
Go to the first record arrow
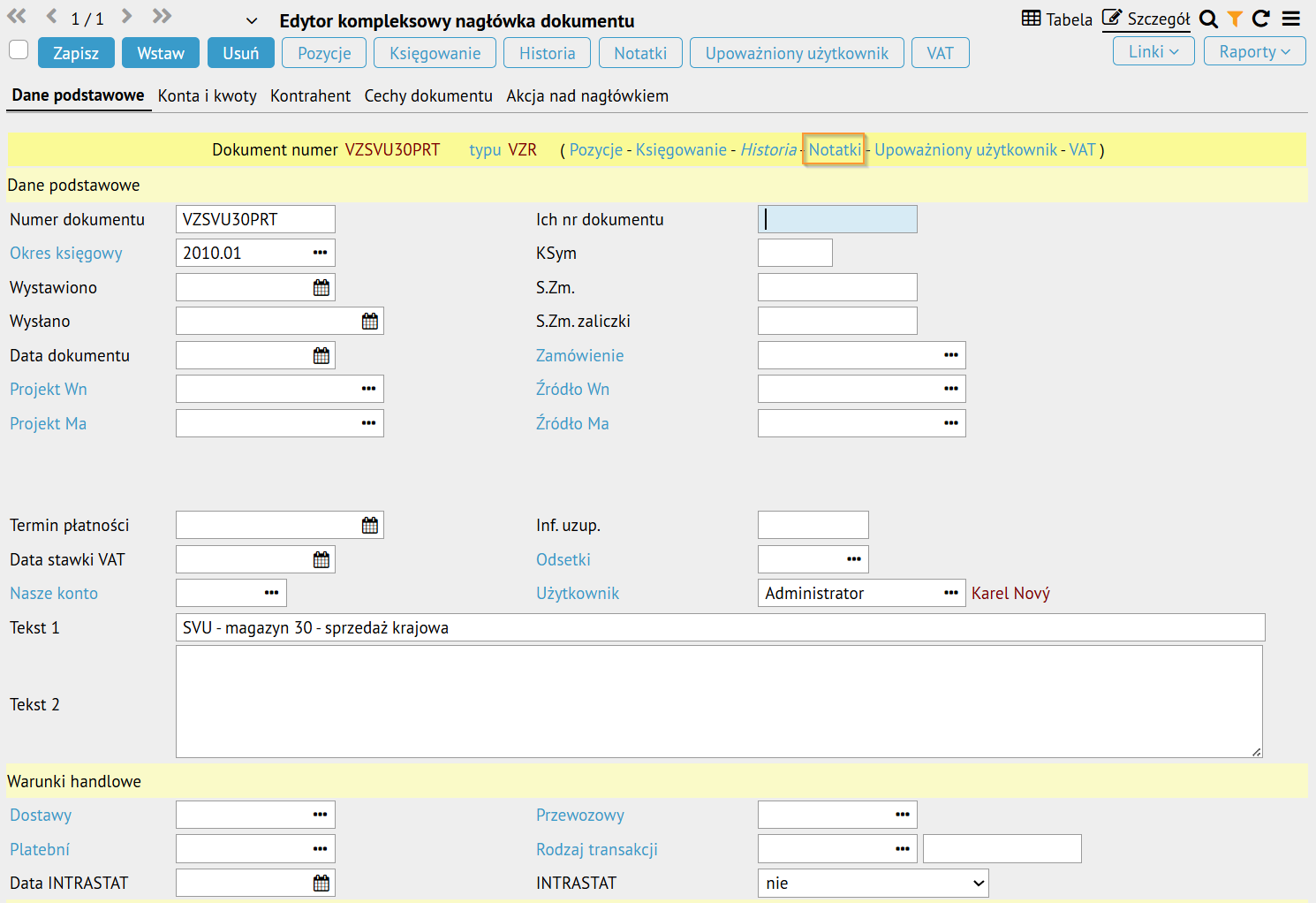point(17,16)
